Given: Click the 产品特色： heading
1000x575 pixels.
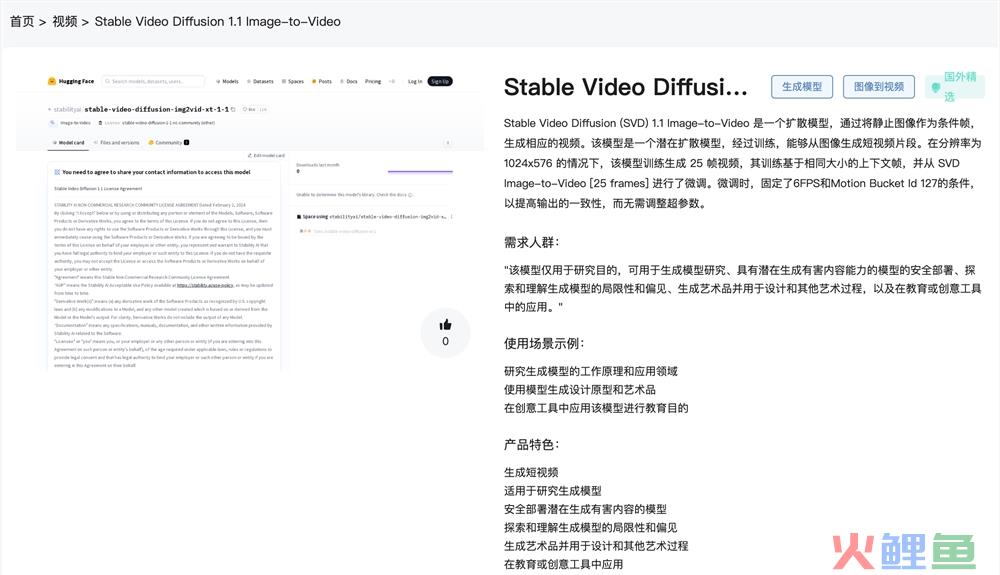Looking at the screenshot, I should click(x=532, y=444).
